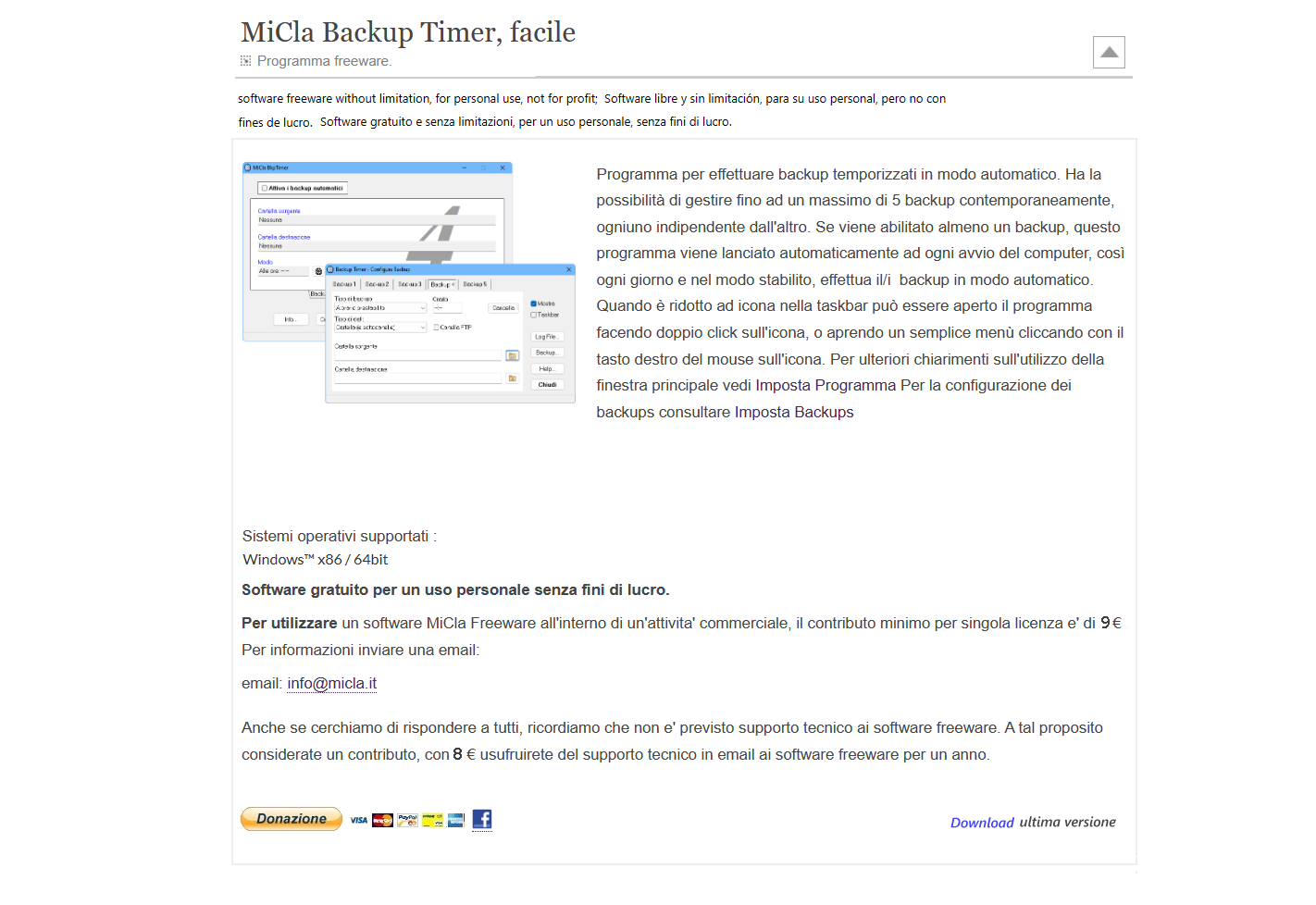Click the heading 'MiCla Backup Timer, facile'
The image size is (1316, 905).
pos(408,32)
